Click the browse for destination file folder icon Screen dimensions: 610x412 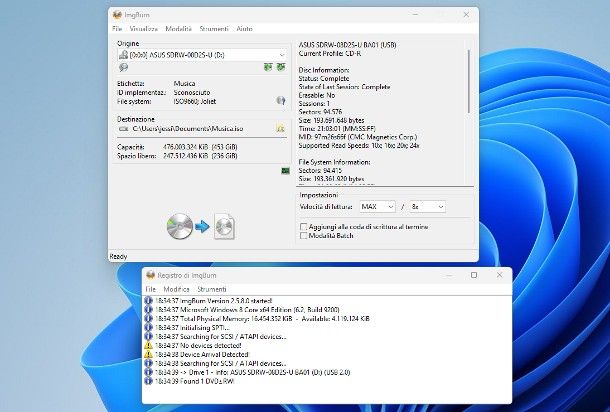coord(280,128)
